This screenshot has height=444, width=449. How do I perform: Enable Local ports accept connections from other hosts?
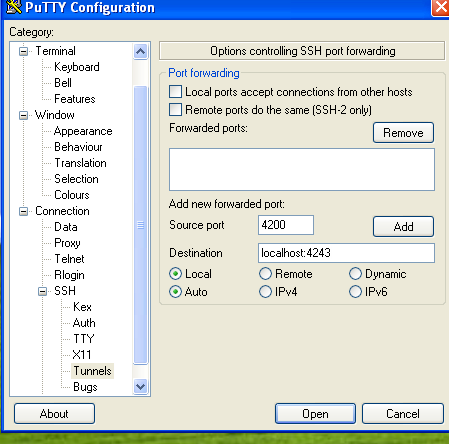pos(175,92)
